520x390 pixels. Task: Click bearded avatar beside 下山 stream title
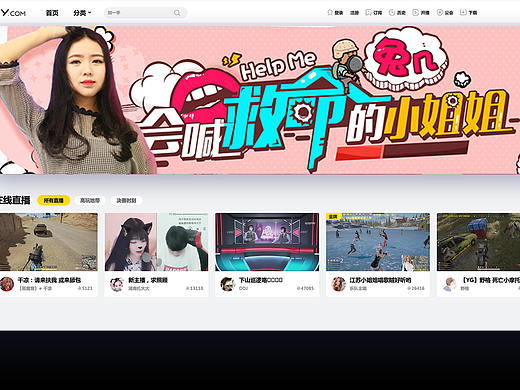228,284
